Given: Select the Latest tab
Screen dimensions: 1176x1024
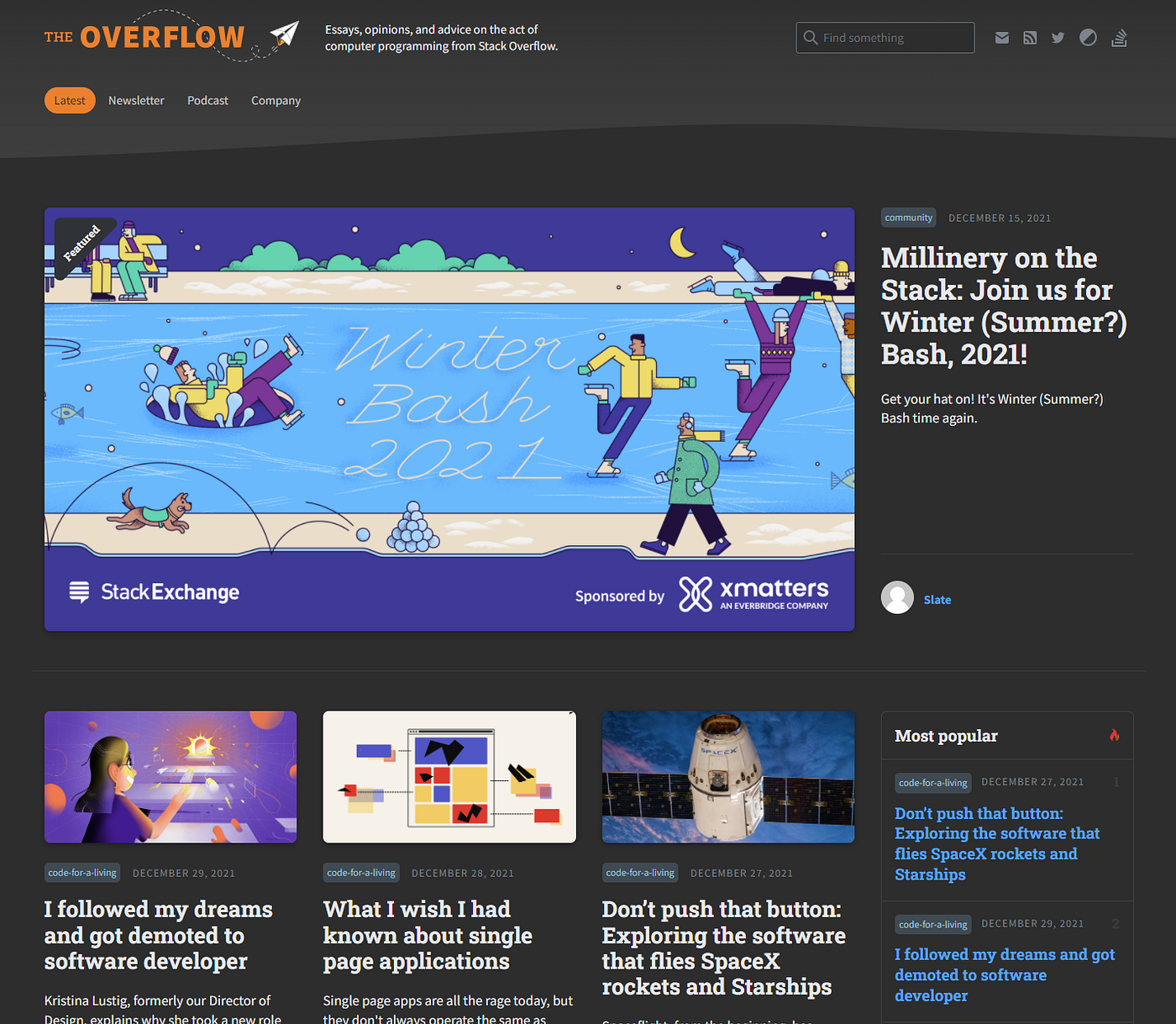Looking at the screenshot, I should pyautogui.click(x=70, y=101).
